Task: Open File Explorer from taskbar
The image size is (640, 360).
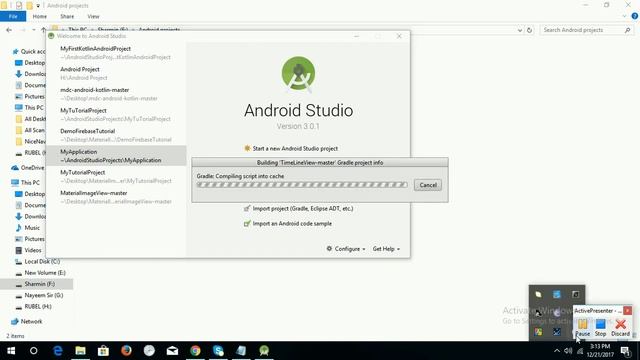Action: pos(80,351)
